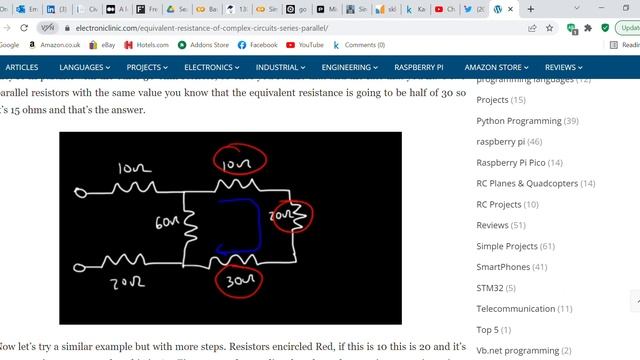Expand the ELECTRONICS dropdown menu
640x360 pixels.
211,67
